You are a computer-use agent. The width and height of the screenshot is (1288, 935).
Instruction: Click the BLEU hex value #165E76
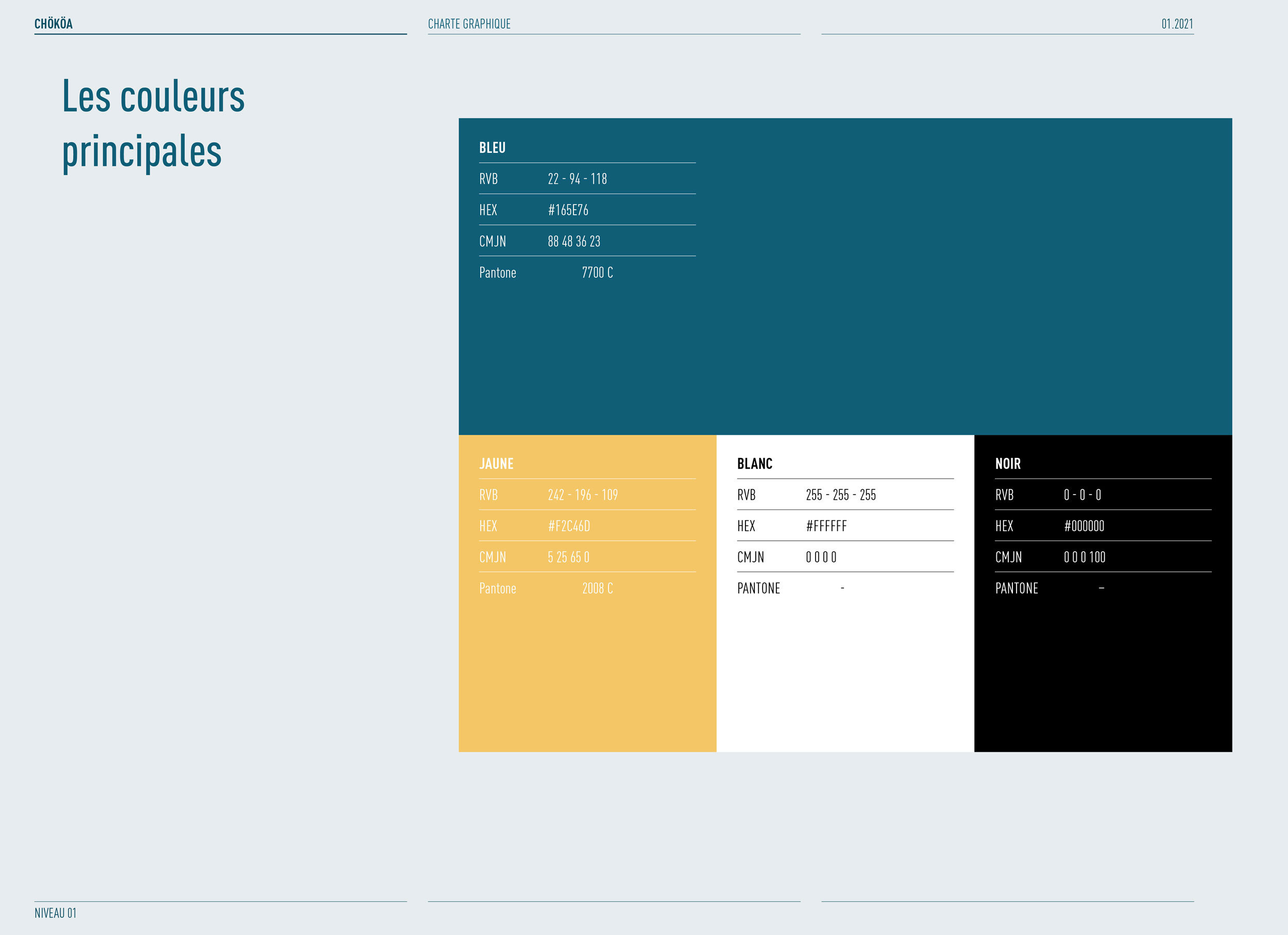click(x=568, y=210)
